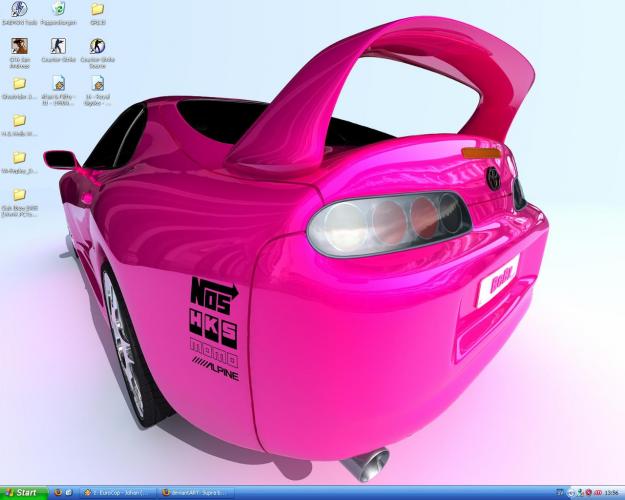
Task: Click the second Quick Launch icon
Action: (70, 492)
